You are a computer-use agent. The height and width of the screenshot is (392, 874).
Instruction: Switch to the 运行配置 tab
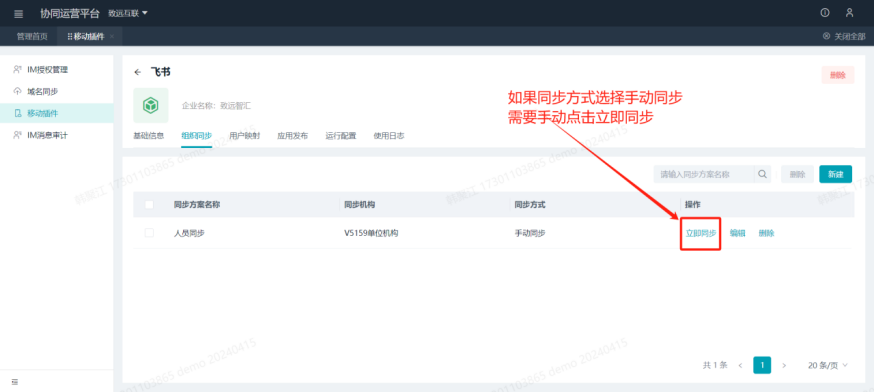pos(341,135)
